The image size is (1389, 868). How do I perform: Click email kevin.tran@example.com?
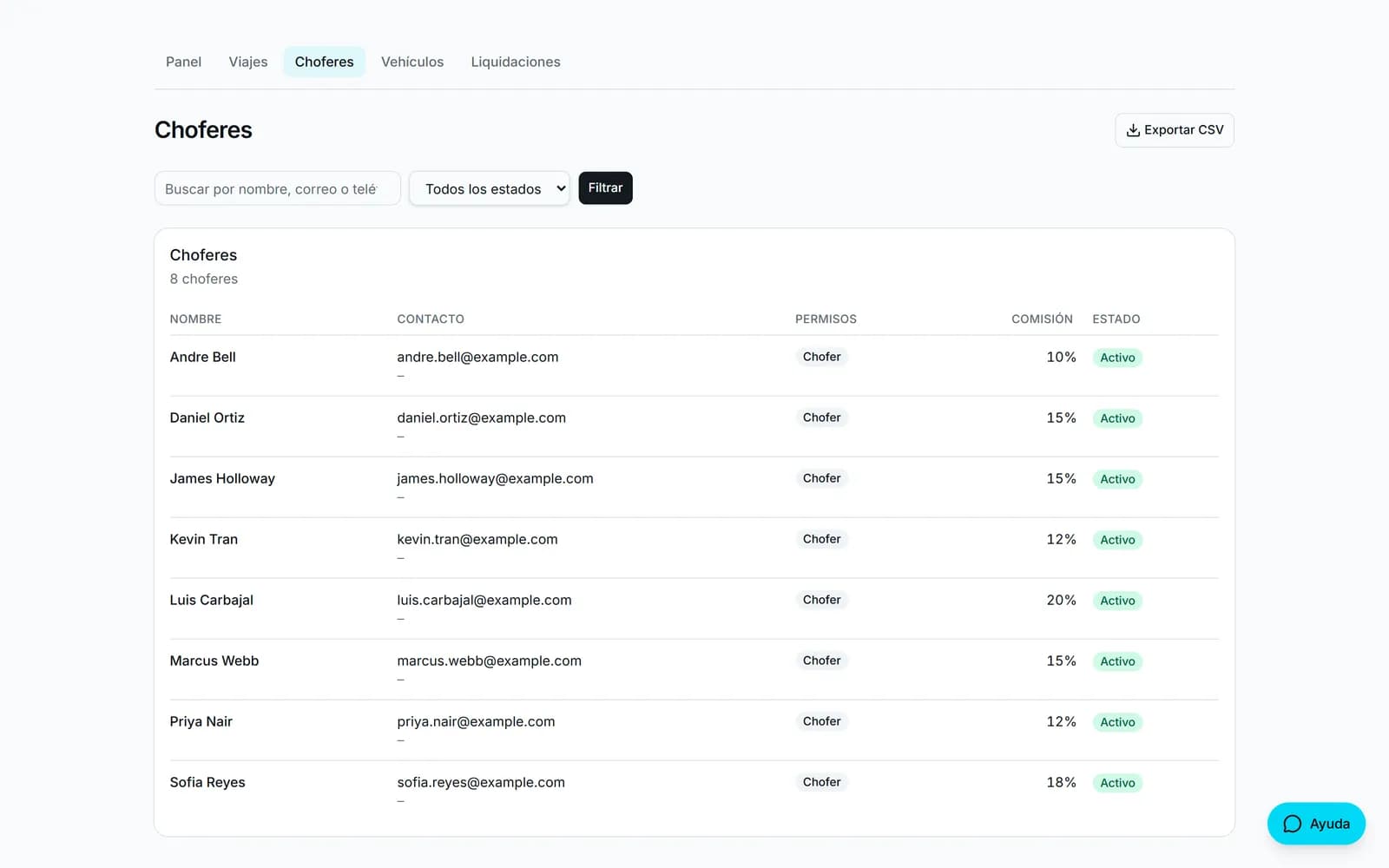pos(477,539)
